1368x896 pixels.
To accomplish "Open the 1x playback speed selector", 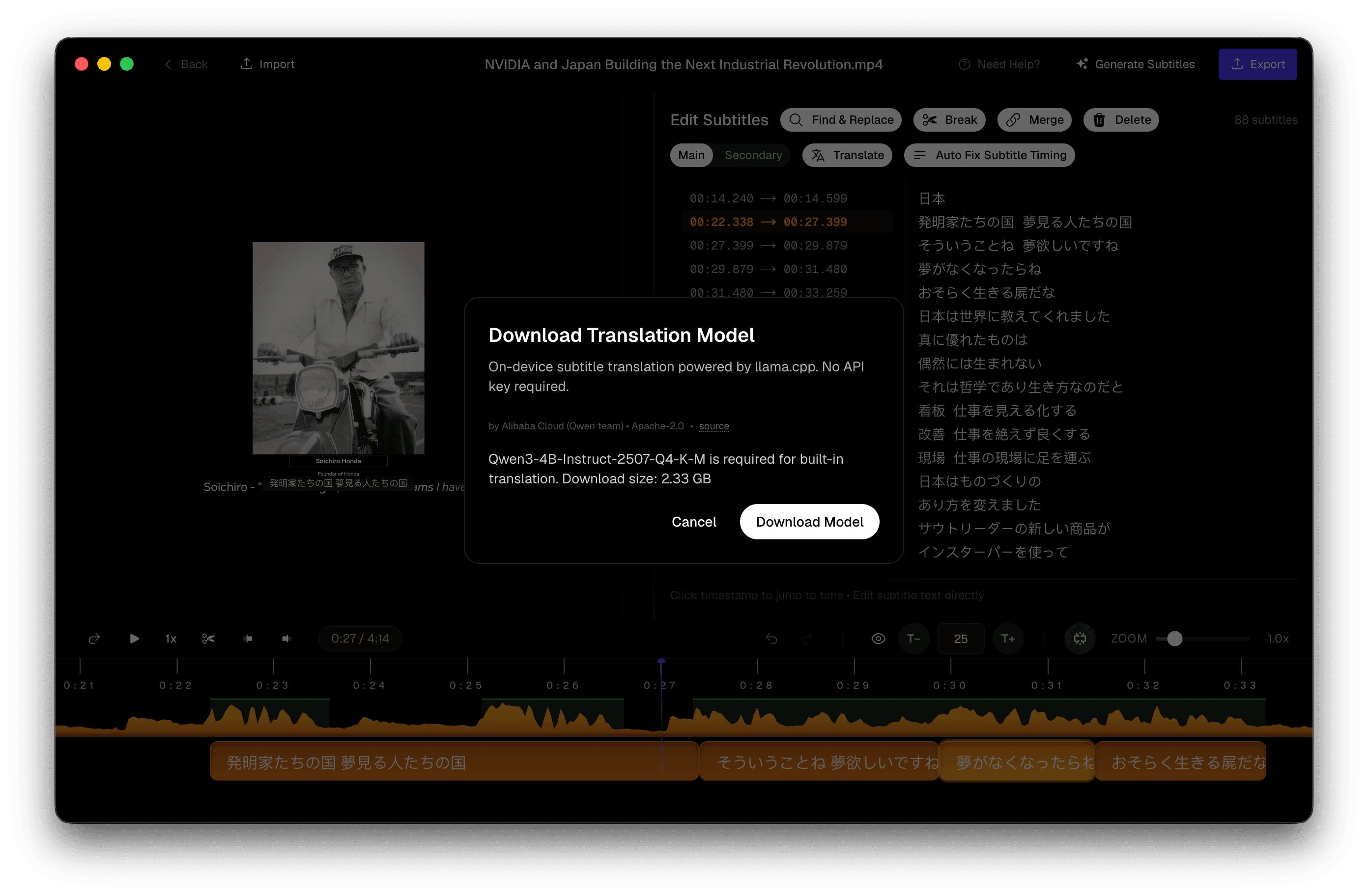I will tap(171, 639).
